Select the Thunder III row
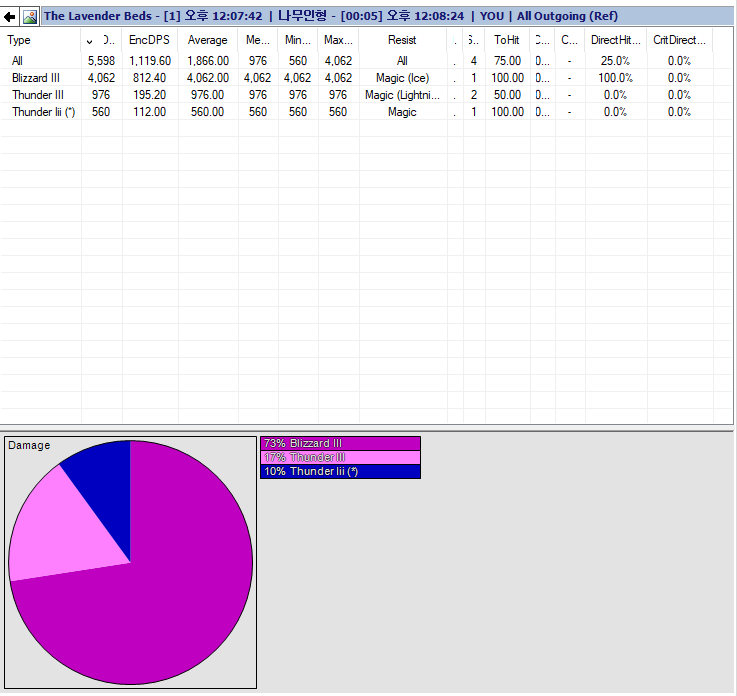The image size is (737, 696). tap(38, 95)
